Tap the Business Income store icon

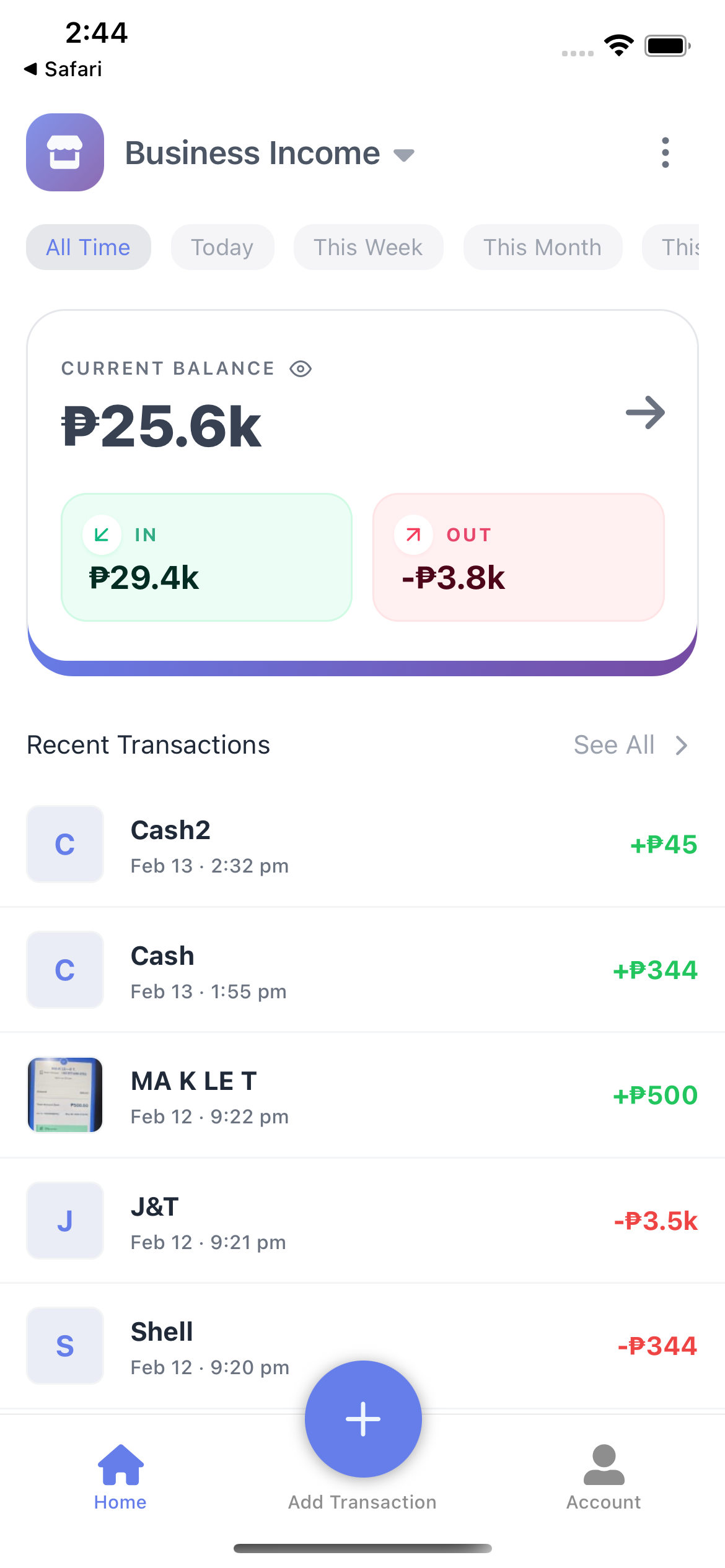(x=65, y=152)
